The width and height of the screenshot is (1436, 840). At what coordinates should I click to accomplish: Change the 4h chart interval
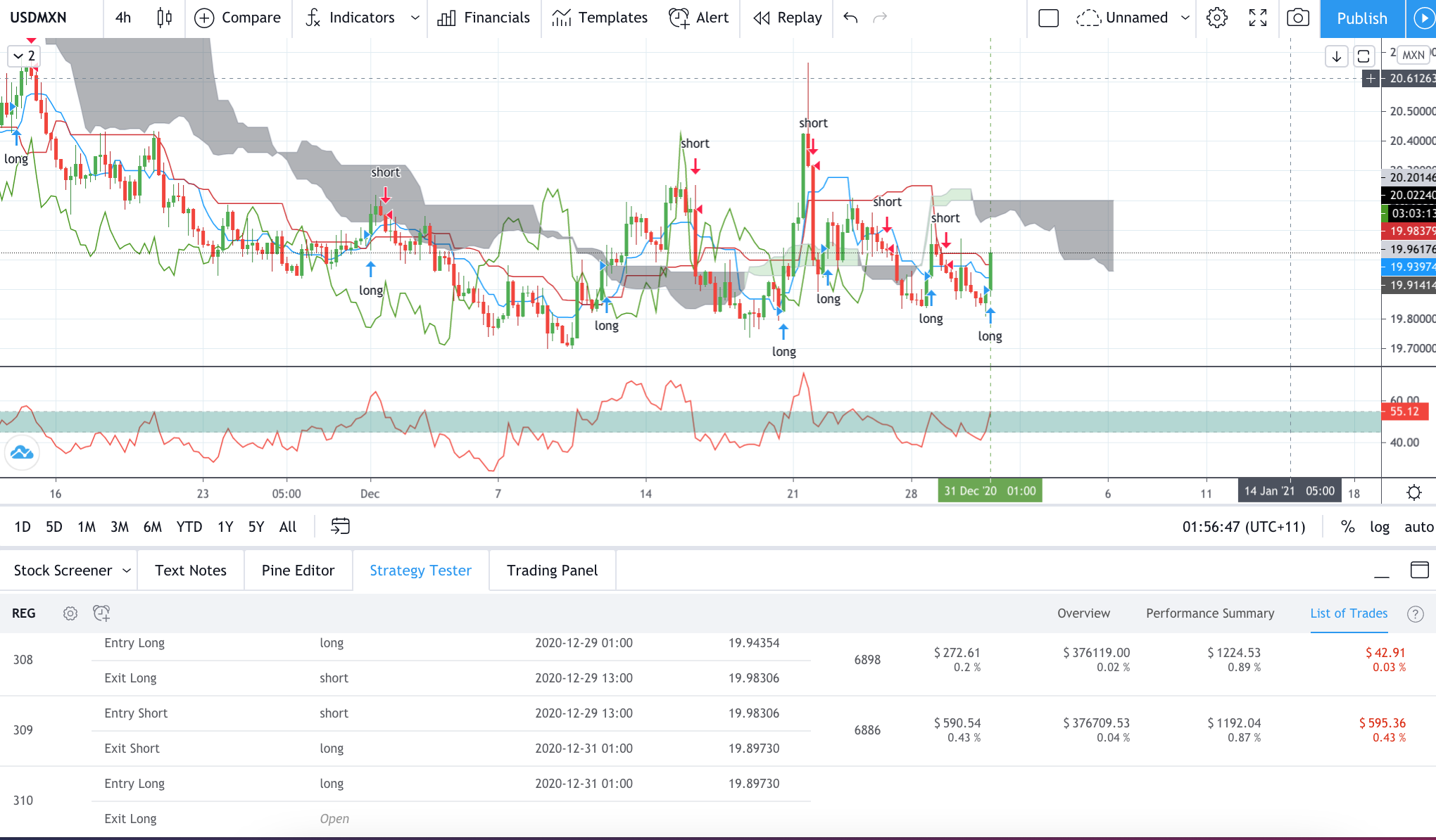(x=123, y=18)
